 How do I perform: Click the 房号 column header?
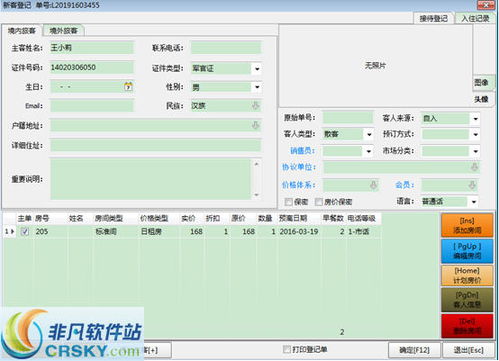[x=42, y=218]
